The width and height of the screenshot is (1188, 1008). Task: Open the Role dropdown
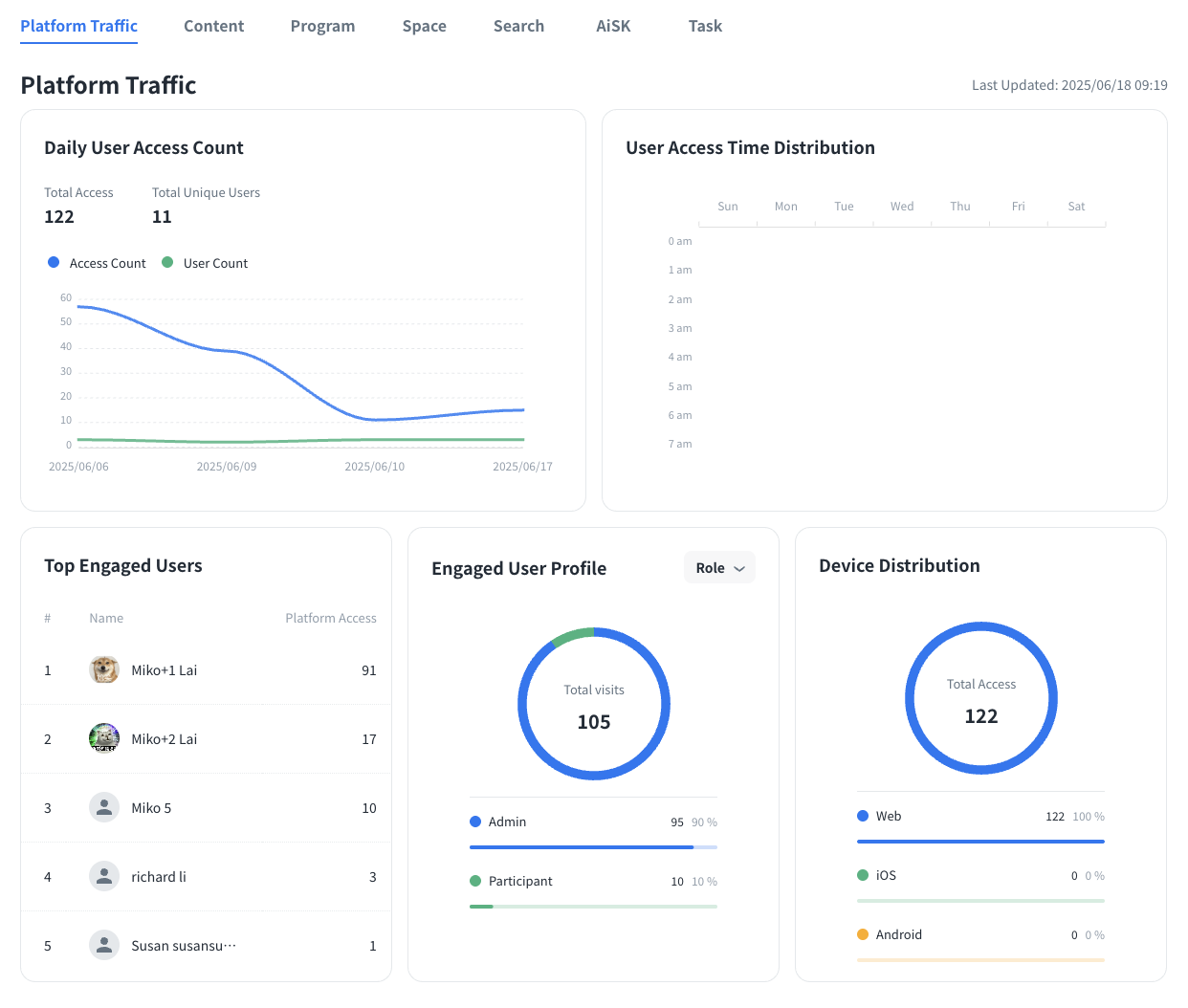[719, 568]
